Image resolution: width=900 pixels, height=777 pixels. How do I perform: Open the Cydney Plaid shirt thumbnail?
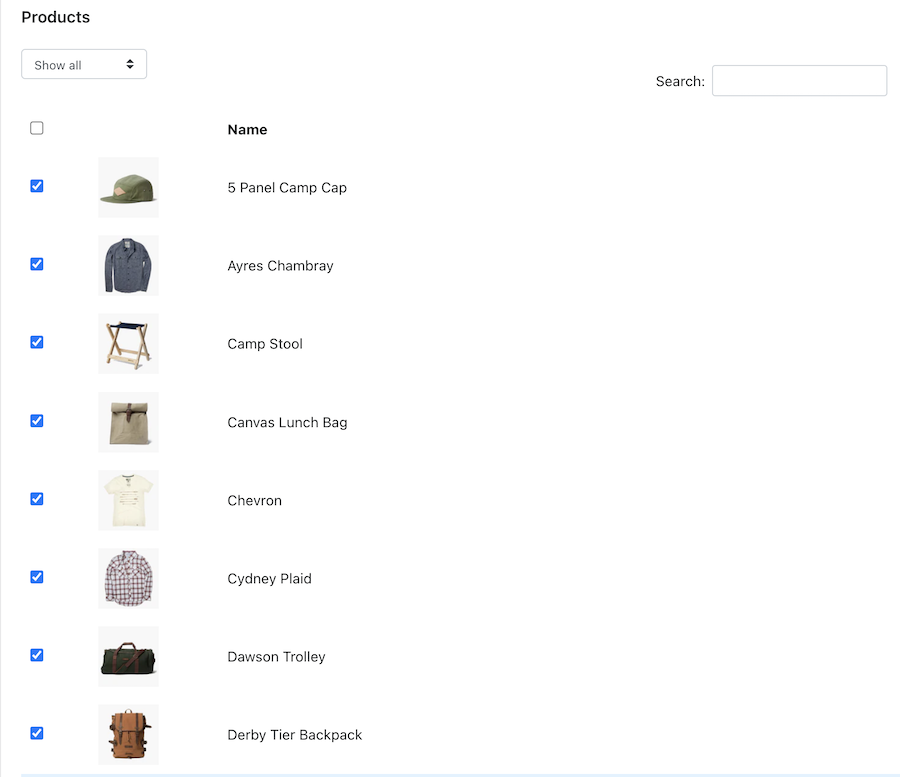(128, 578)
